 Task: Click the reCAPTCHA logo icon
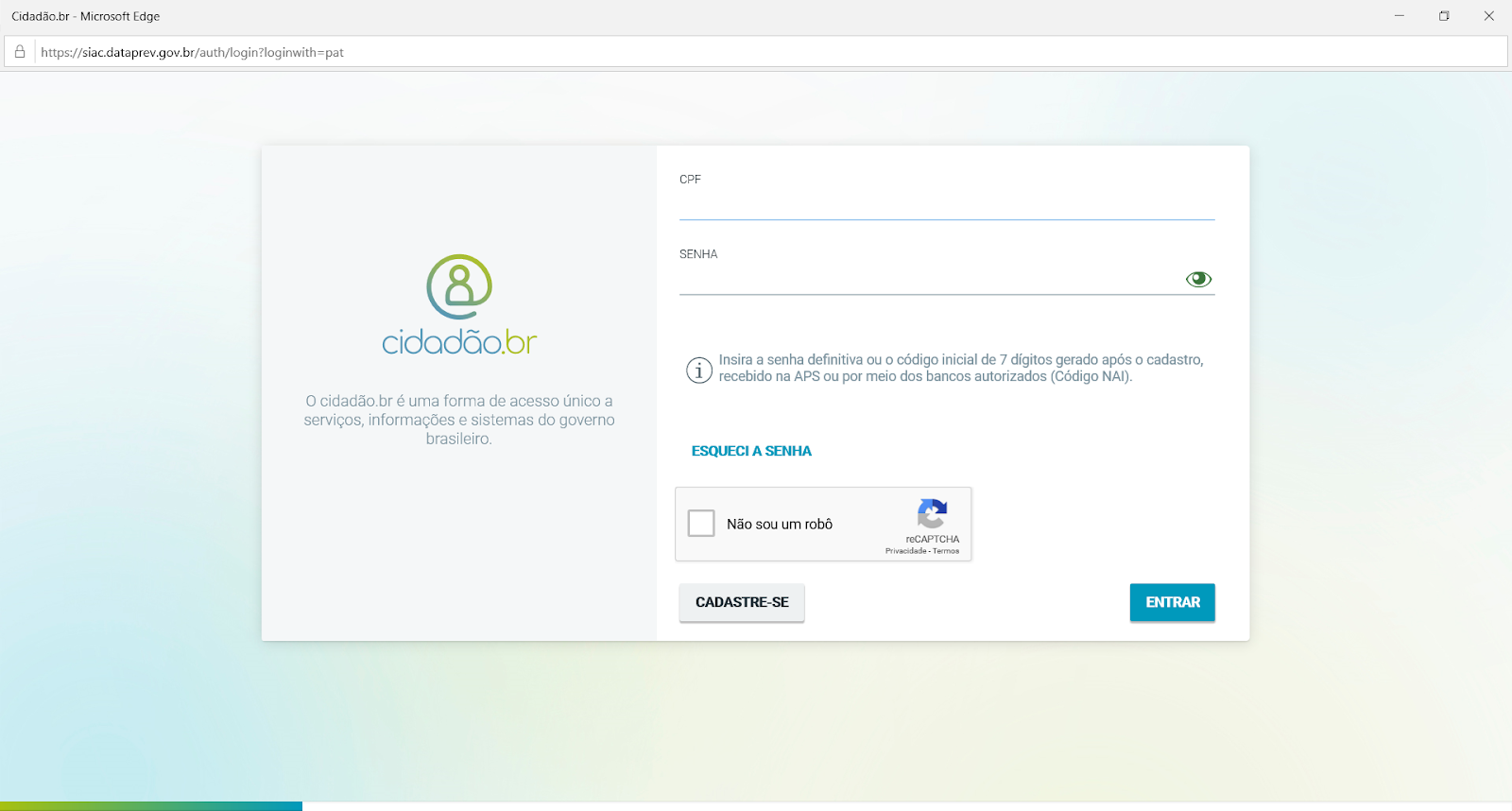tap(932, 513)
